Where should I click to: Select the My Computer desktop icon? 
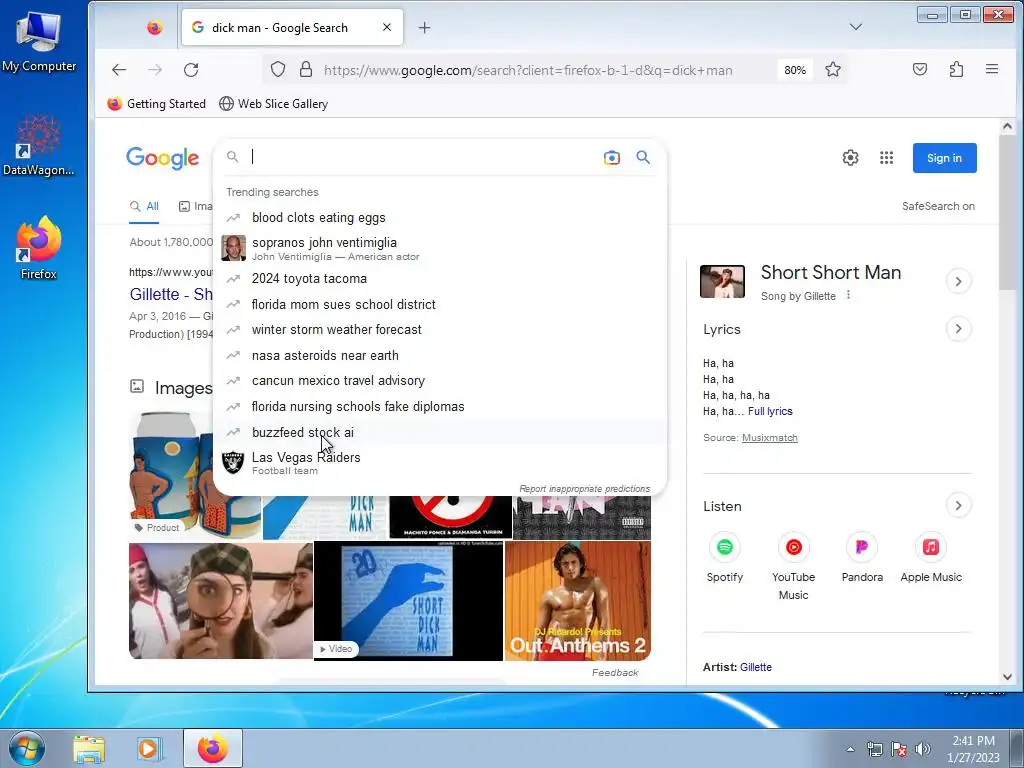[x=39, y=41]
